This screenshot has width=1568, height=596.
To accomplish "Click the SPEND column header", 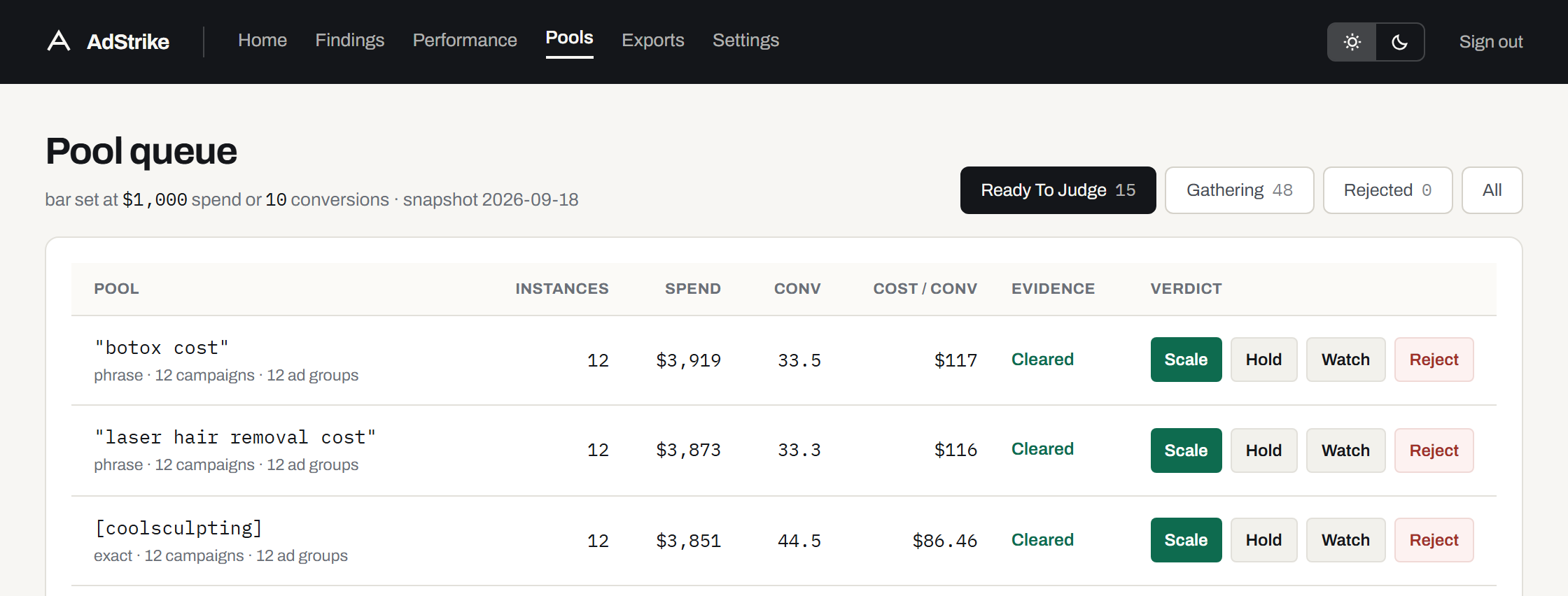I will (693, 289).
